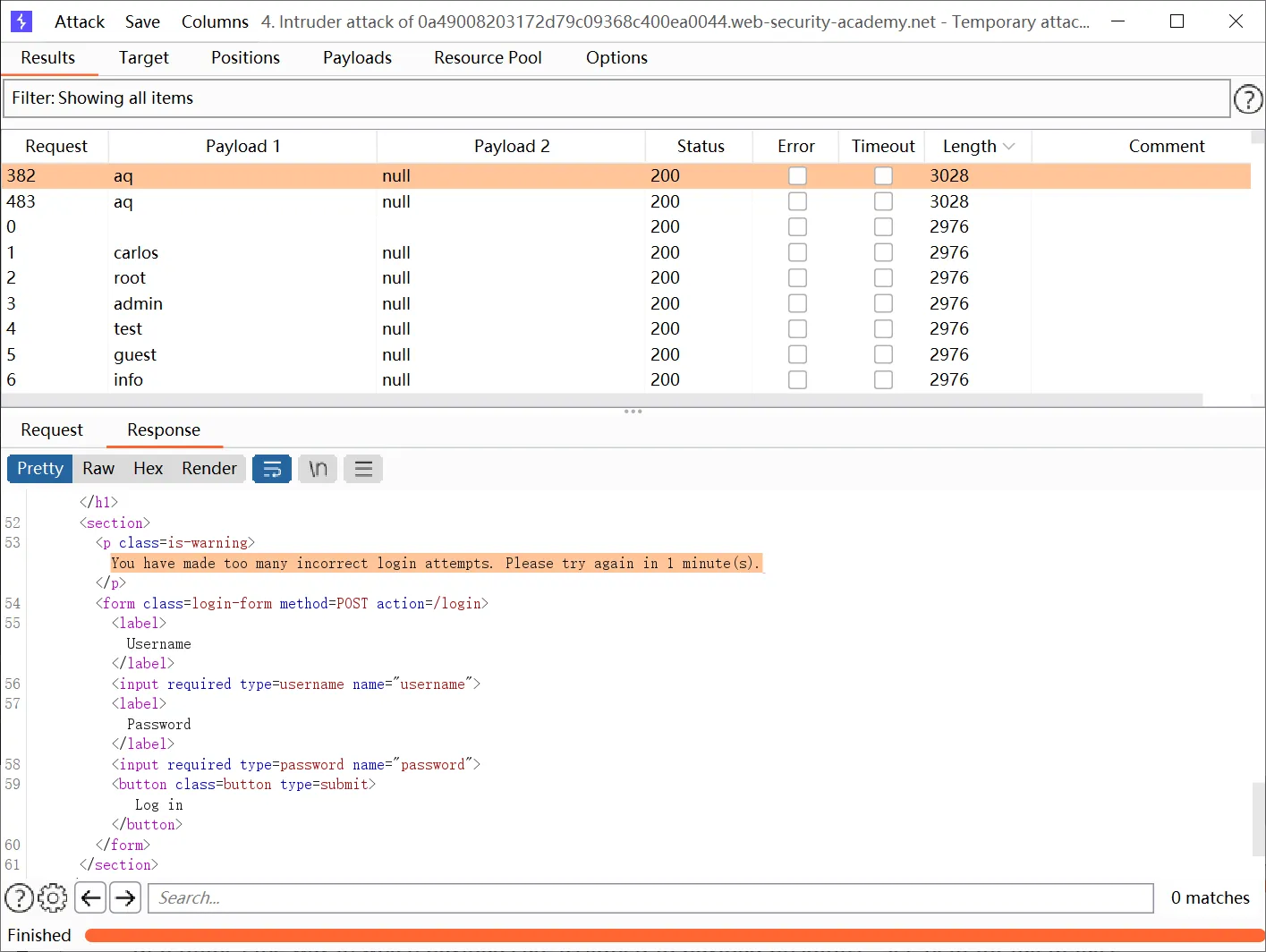The height and width of the screenshot is (952, 1266).
Task: Select the carlos payload row
Action: 625,252
